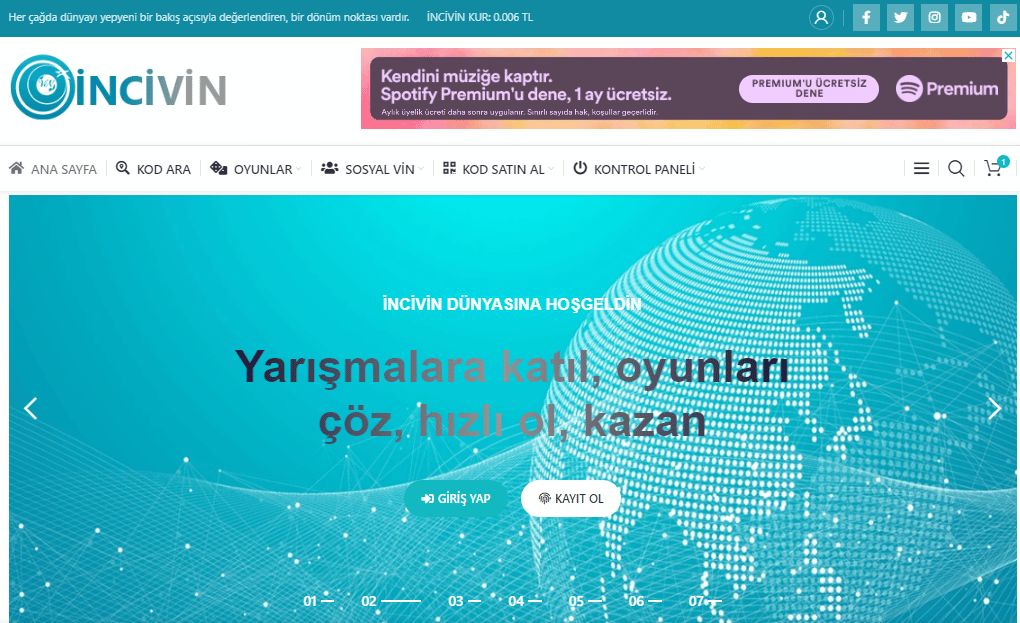Expand the KOD SATIN AL dropdown chevron
The height and width of the screenshot is (623, 1020).
tap(551, 169)
